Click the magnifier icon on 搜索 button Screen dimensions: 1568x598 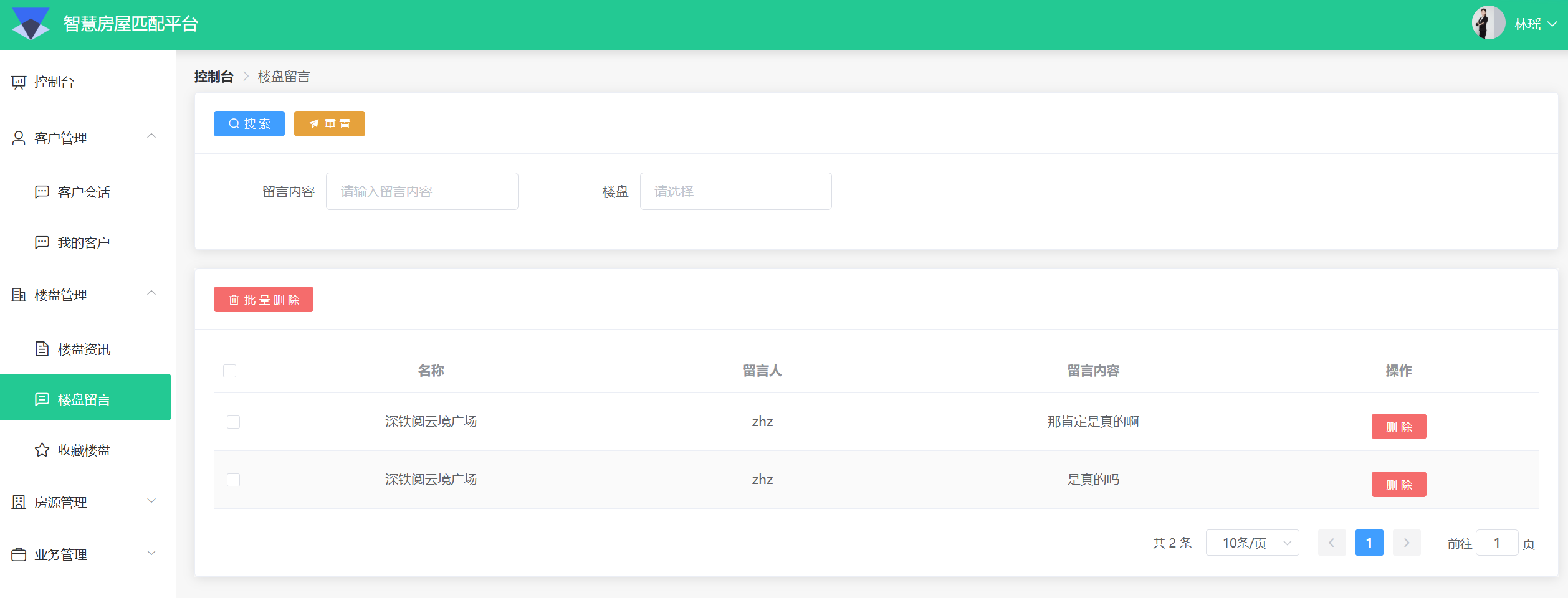tap(234, 123)
